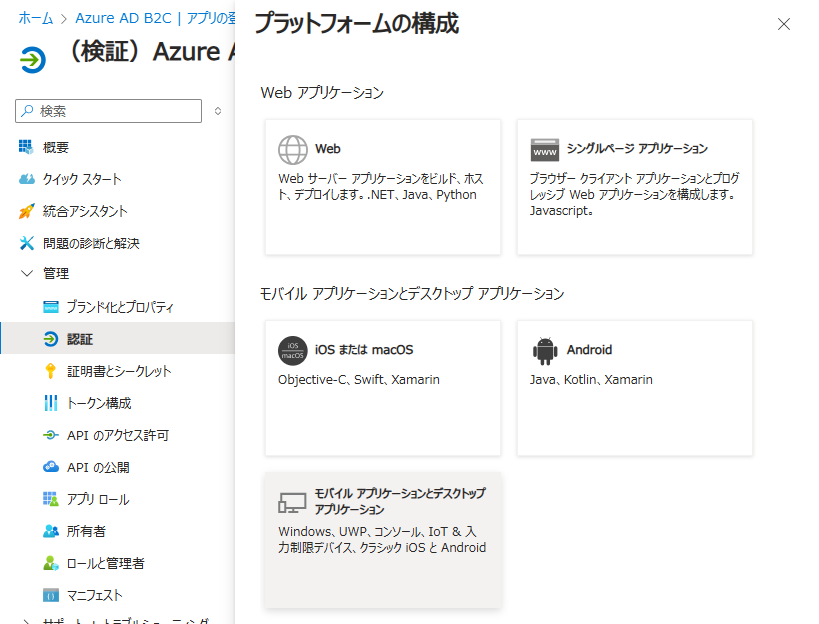This screenshot has height=624, width=819.
Task: Click the 認証 label in sidebar
Action: [80, 339]
